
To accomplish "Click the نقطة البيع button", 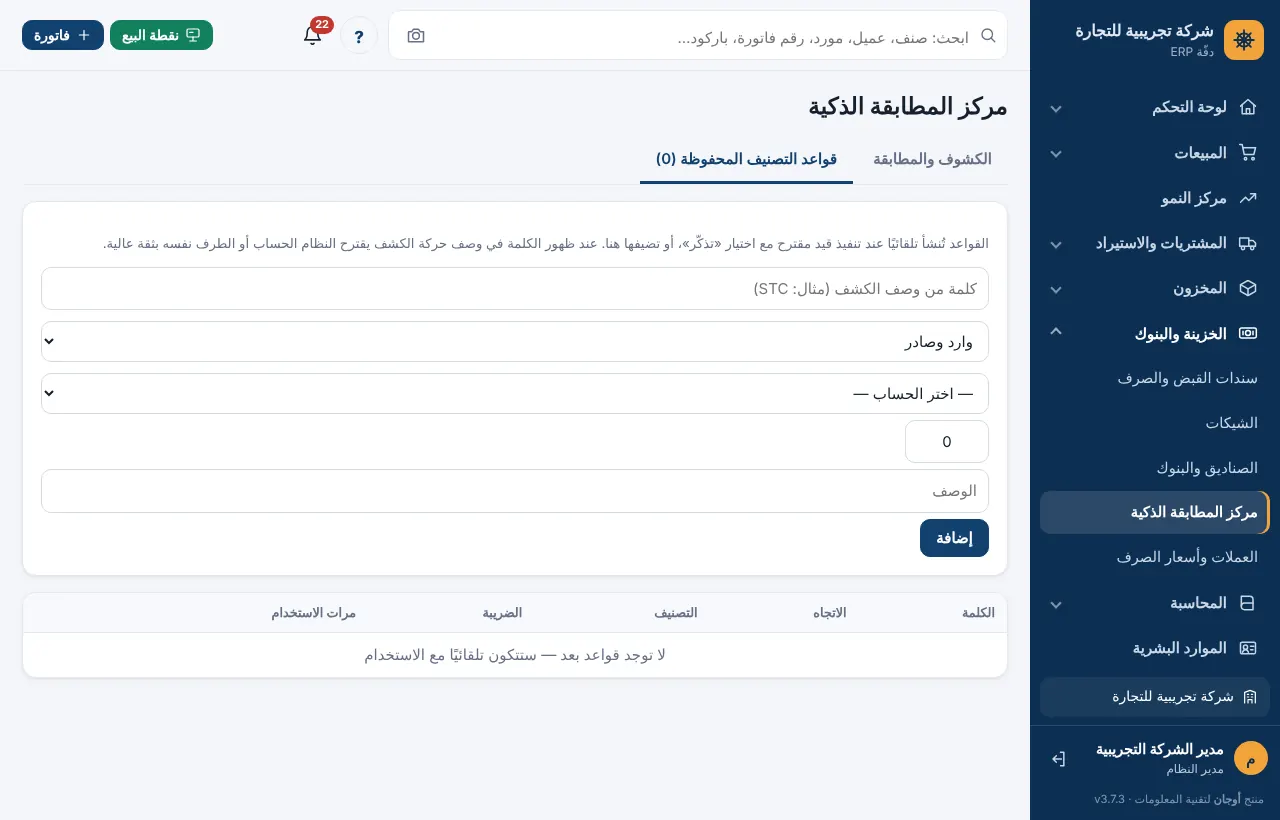I will pos(161,35).
